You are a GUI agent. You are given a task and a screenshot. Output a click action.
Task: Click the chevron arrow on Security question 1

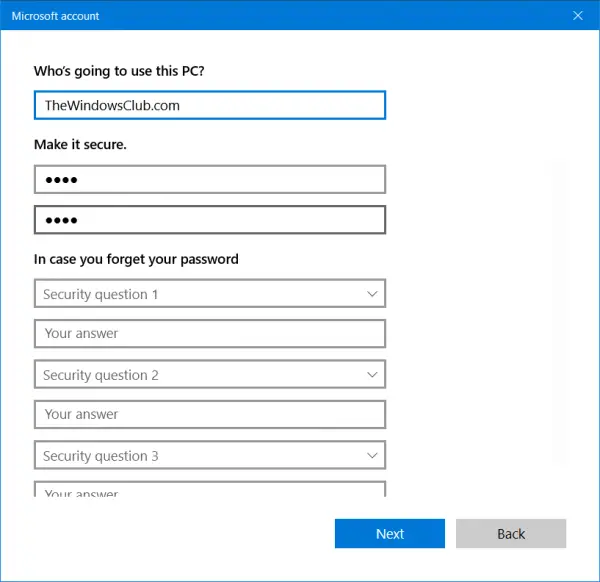click(372, 294)
